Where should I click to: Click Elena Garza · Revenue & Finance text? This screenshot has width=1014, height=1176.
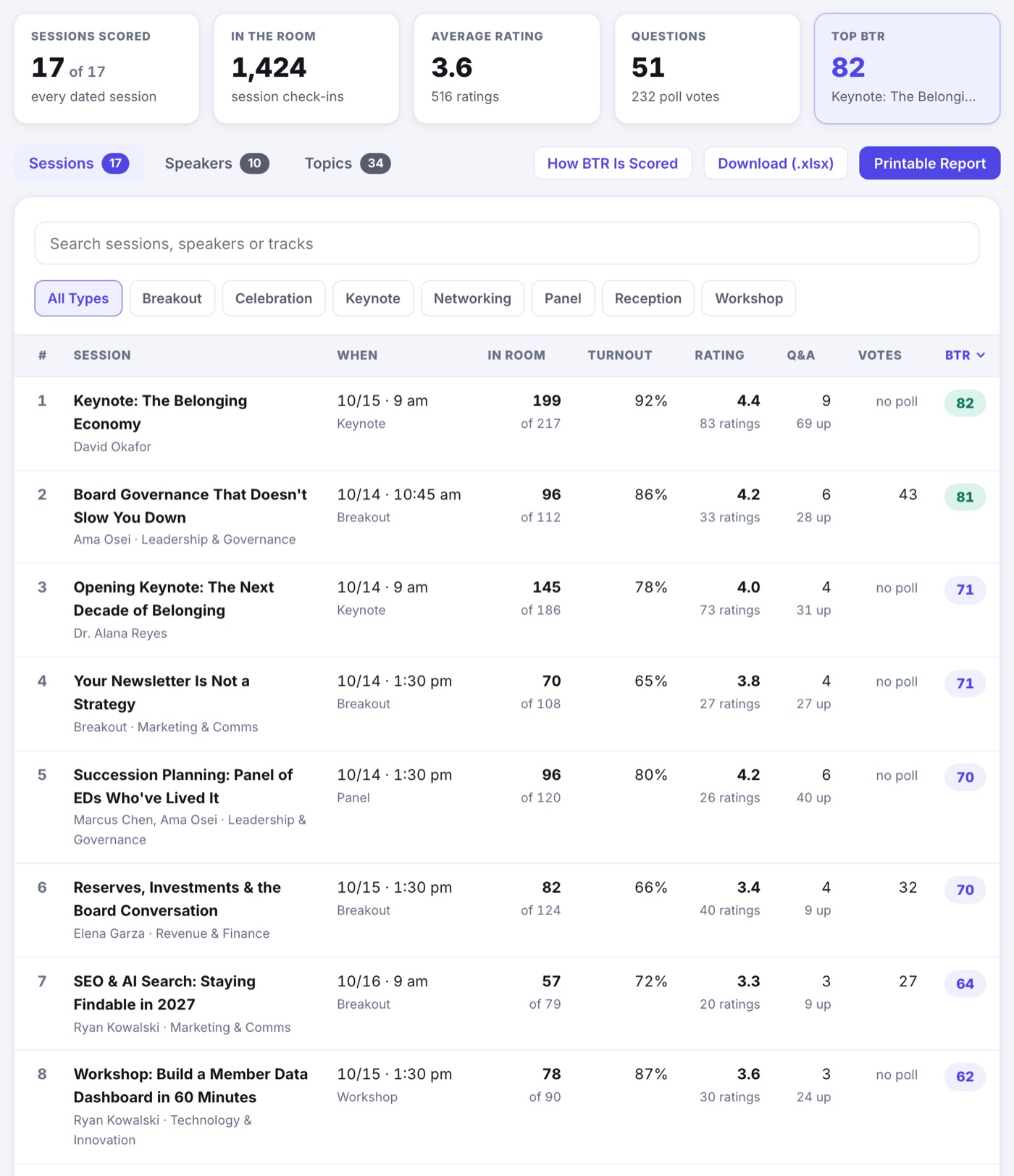[x=172, y=933]
